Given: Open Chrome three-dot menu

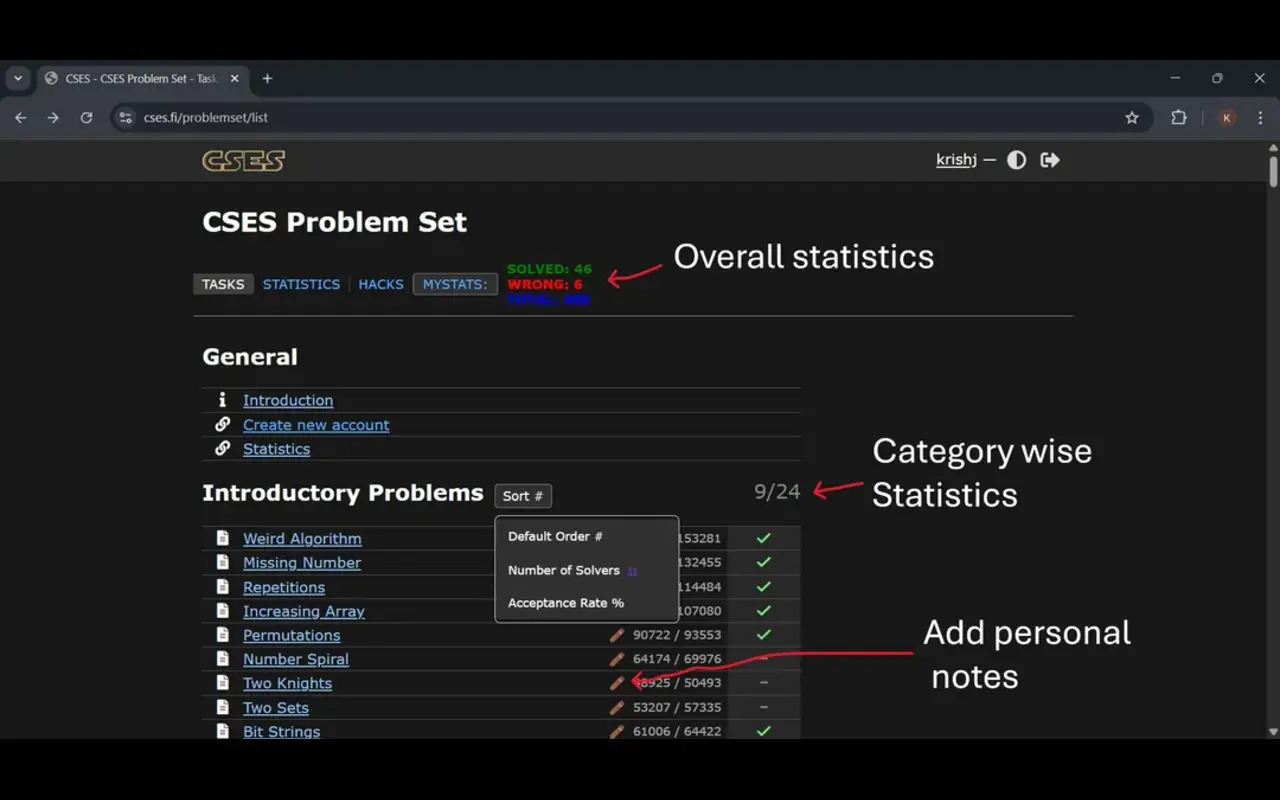Looking at the screenshot, I should [x=1260, y=117].
